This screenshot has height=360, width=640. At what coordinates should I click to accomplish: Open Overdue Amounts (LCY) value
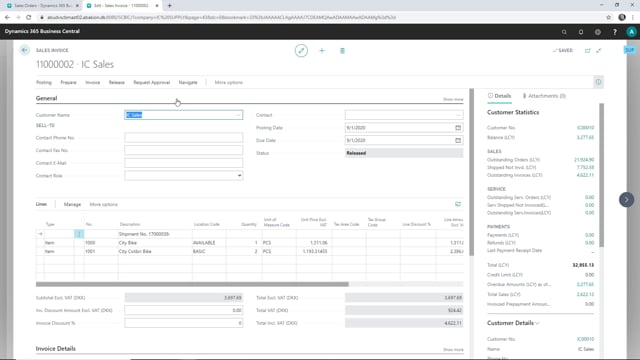click(x=585, y=284)
